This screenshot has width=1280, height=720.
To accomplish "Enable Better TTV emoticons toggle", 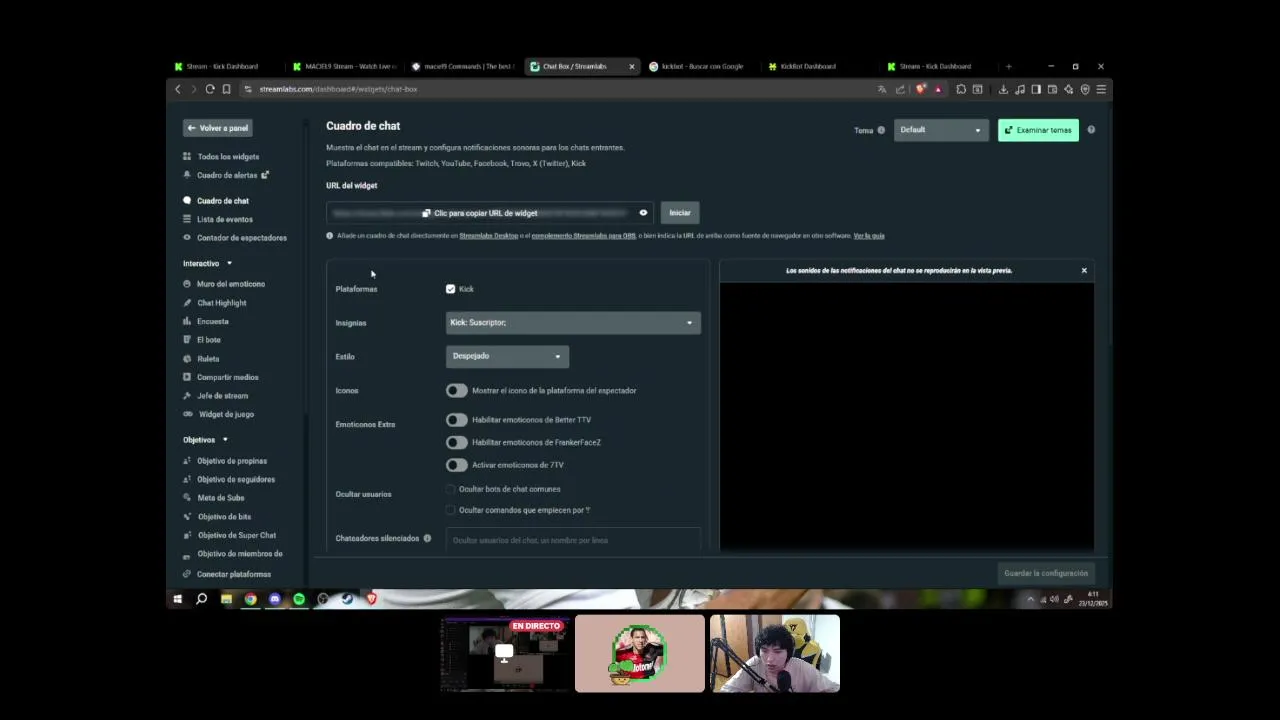I will point(456,420).
